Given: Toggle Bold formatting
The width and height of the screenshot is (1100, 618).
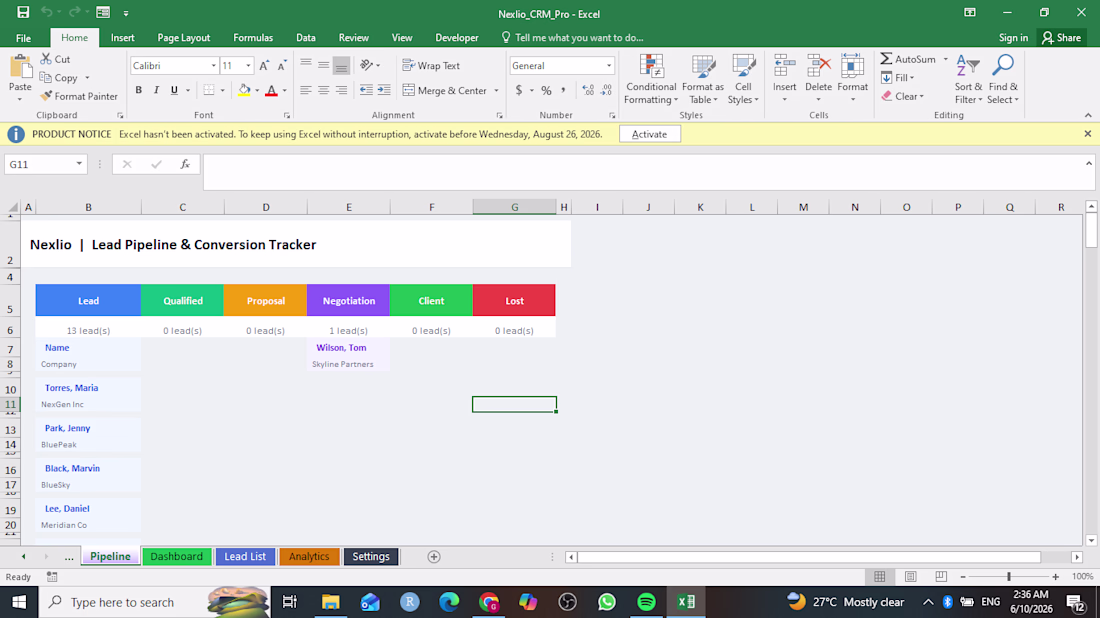Looking at the screenshot, I should (x=139, y=90).
